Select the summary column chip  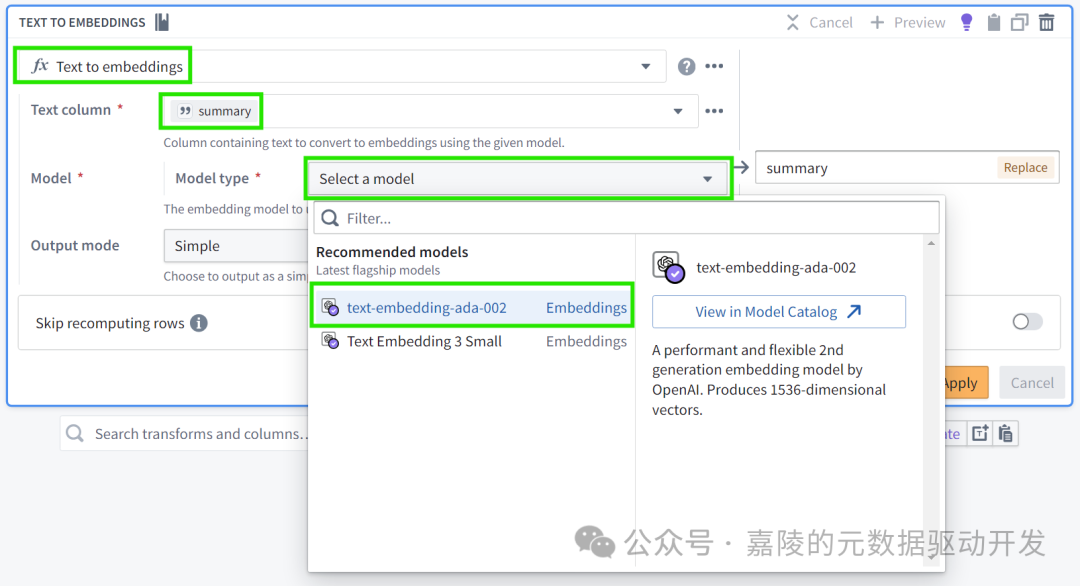[x=214, y=111]
